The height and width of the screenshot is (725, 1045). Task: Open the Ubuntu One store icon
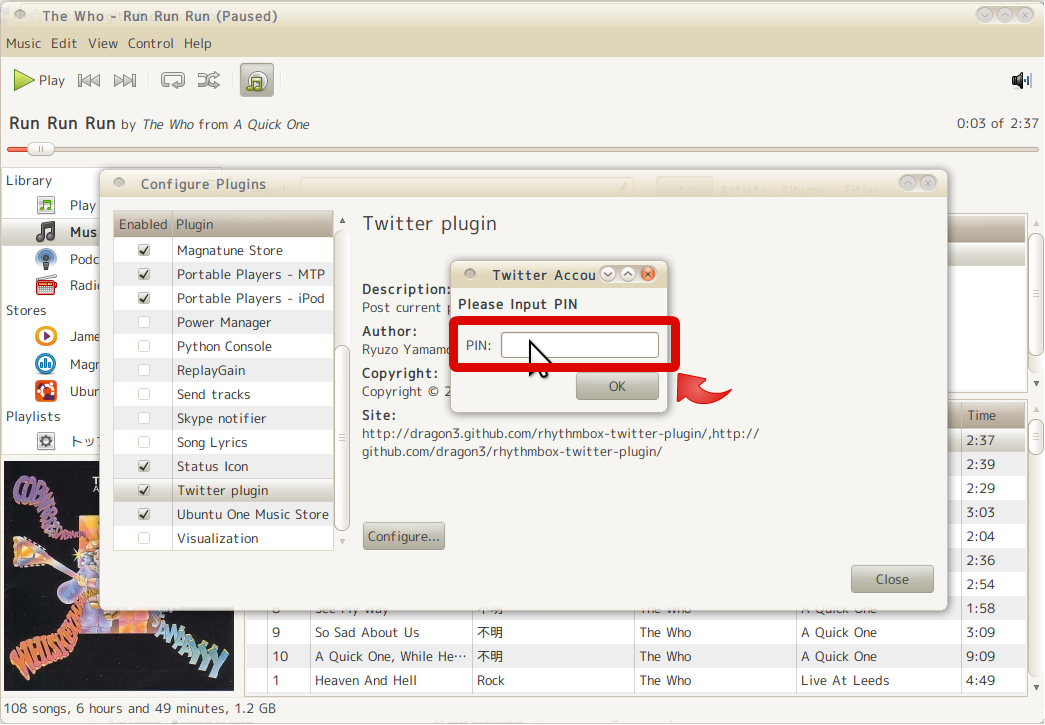(45, 391)
